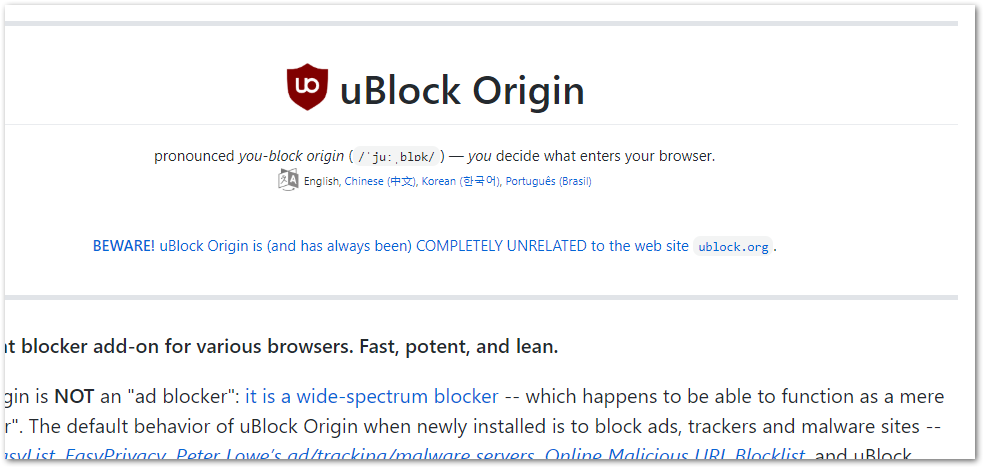Click the /ˈjuːˌblɒk/ pronunciation code
This screenshot has width=984, height=468.
click(x=397, y=157)
